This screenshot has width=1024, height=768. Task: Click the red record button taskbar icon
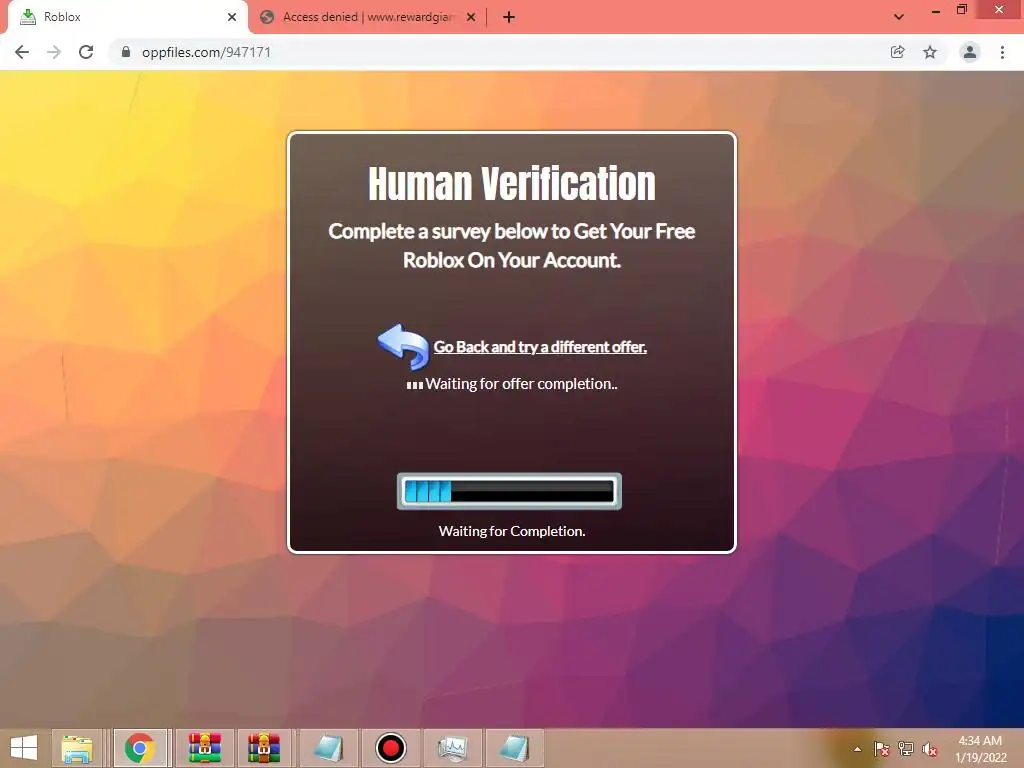[391, 748]
